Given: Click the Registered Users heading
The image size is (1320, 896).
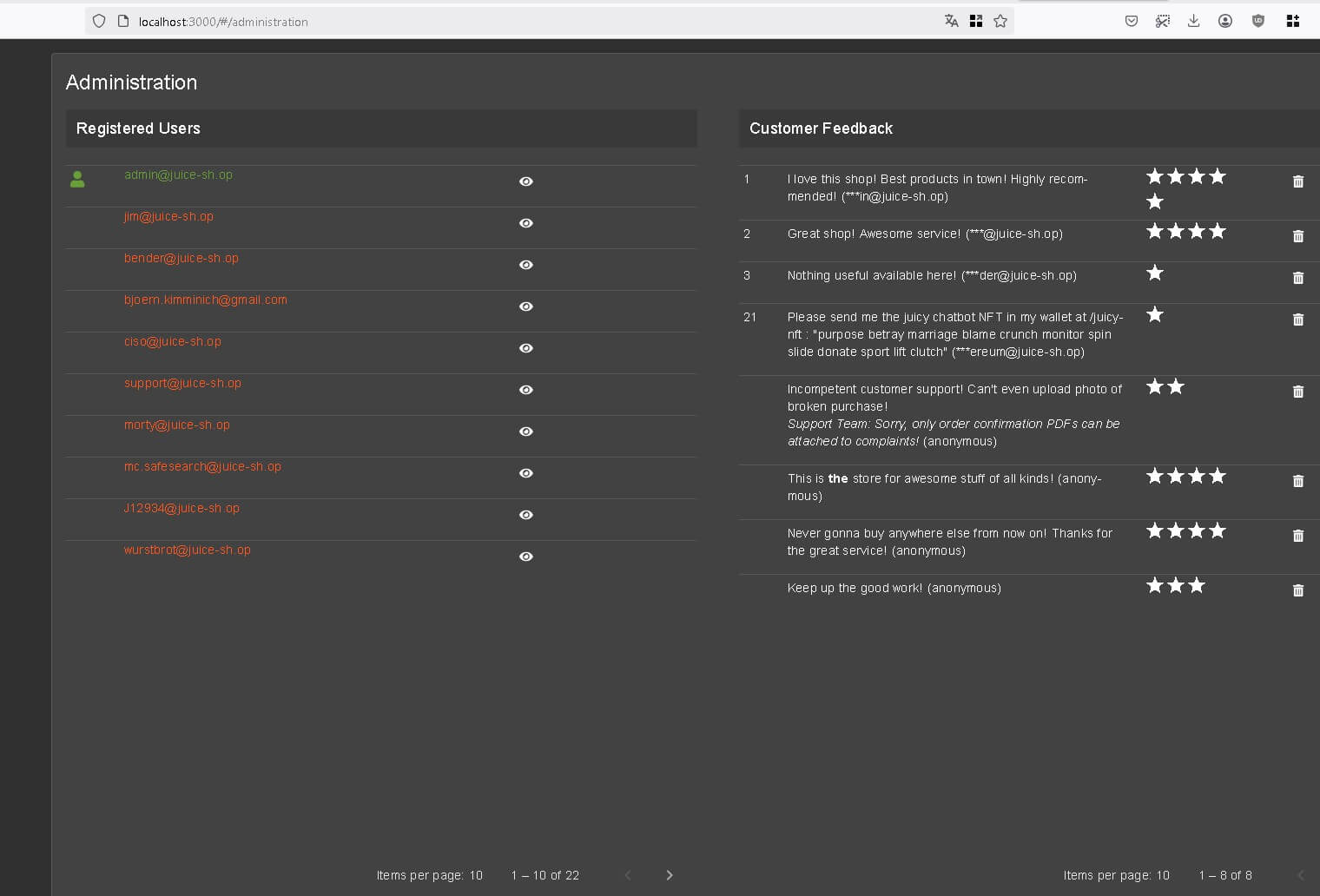Looking at the screenshot, I should 138,128.
